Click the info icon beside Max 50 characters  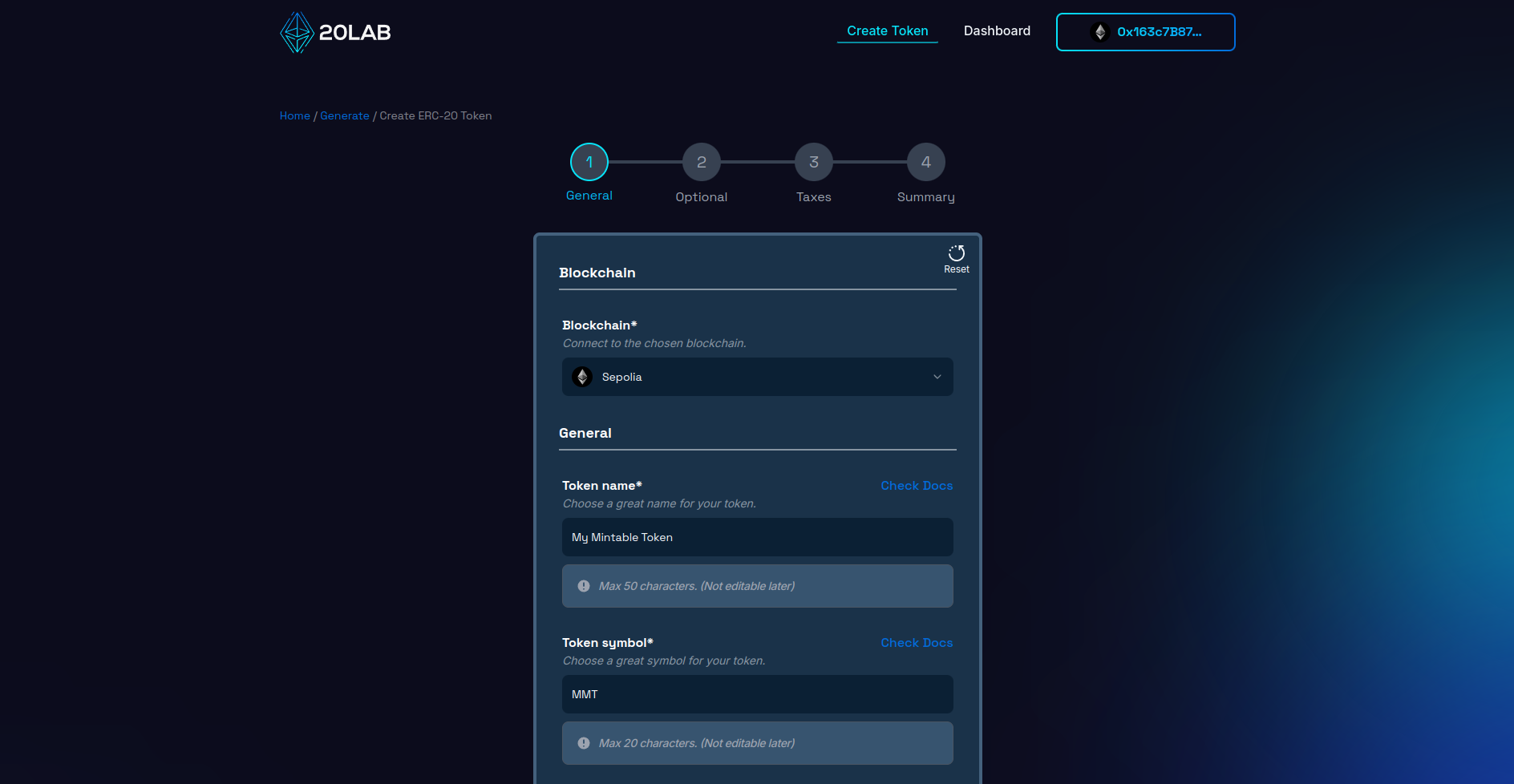point(584,586)
